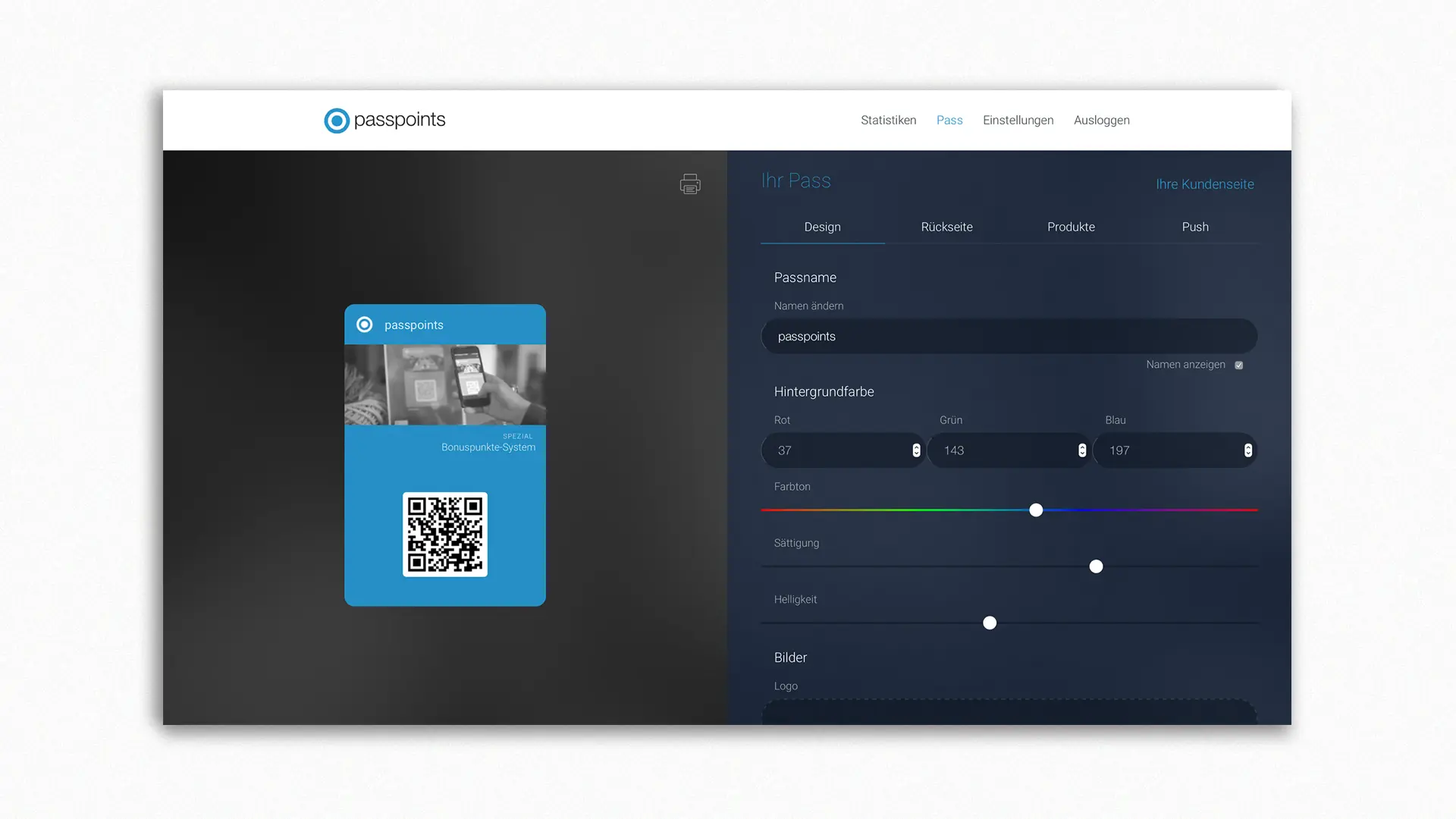Click the Blau value stepper arrows

(1247, 450)
